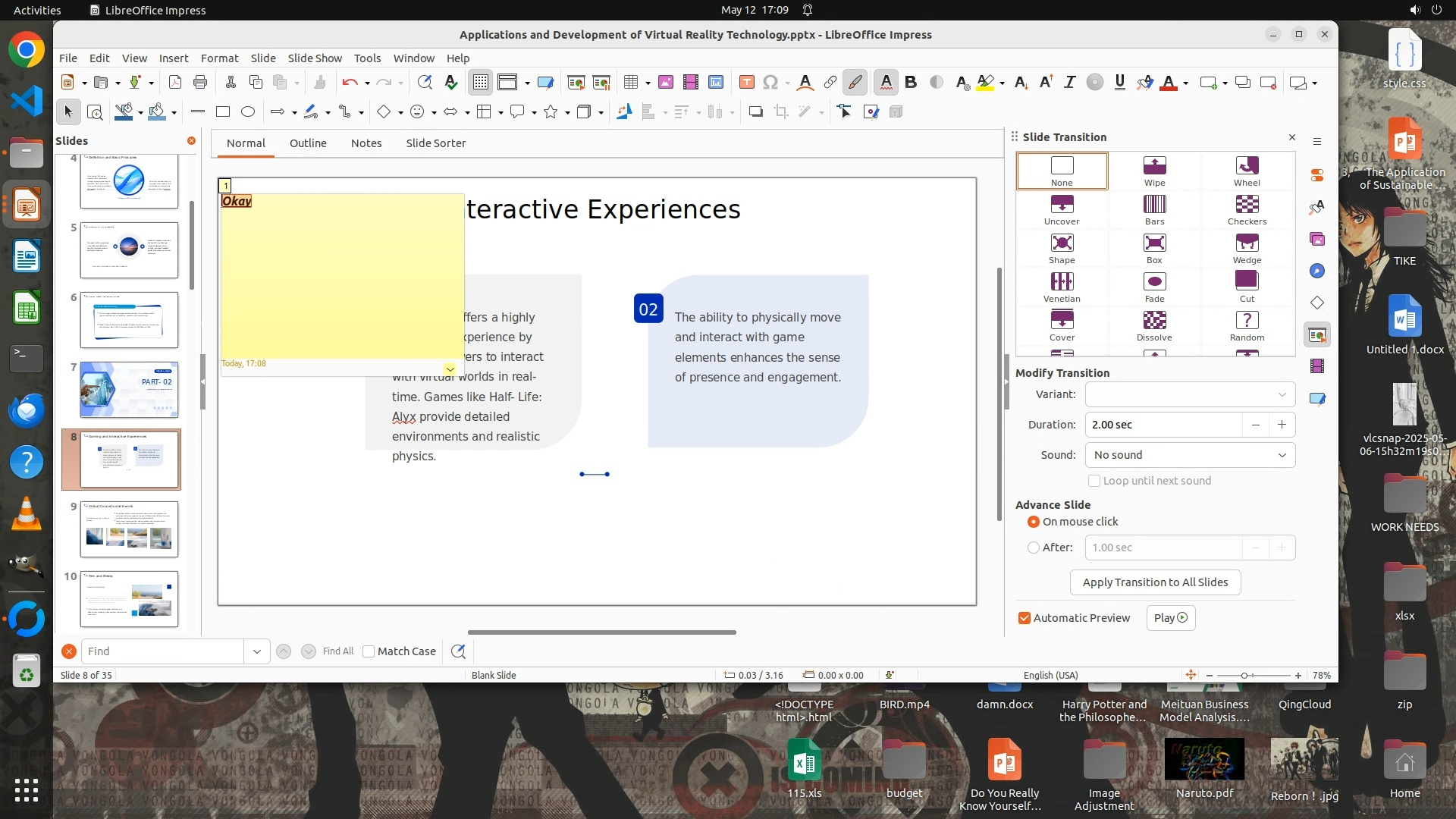Viewport: 1456px width, 819px height.
Task: Select the After advance slide radio button
Action: point(1034,548)
